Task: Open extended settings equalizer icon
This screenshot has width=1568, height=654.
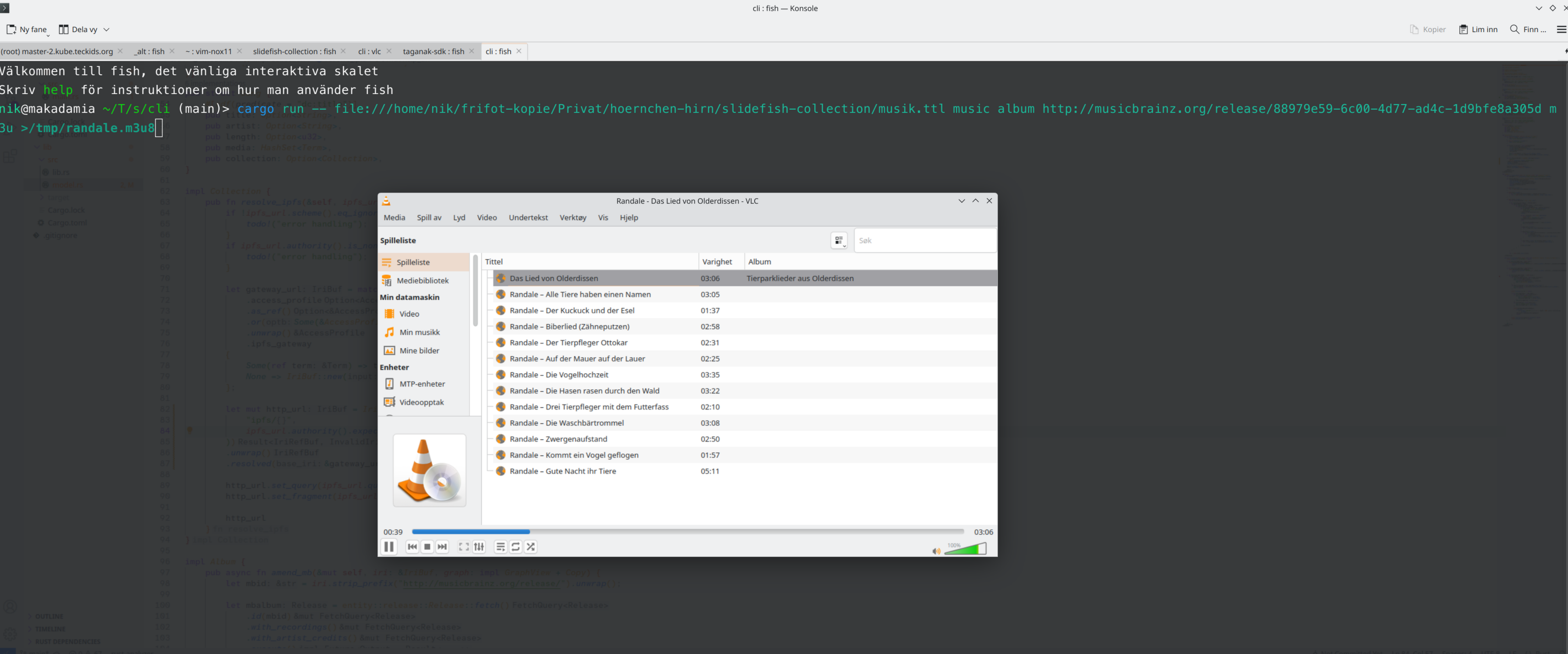Action: [x=479, y=547]
